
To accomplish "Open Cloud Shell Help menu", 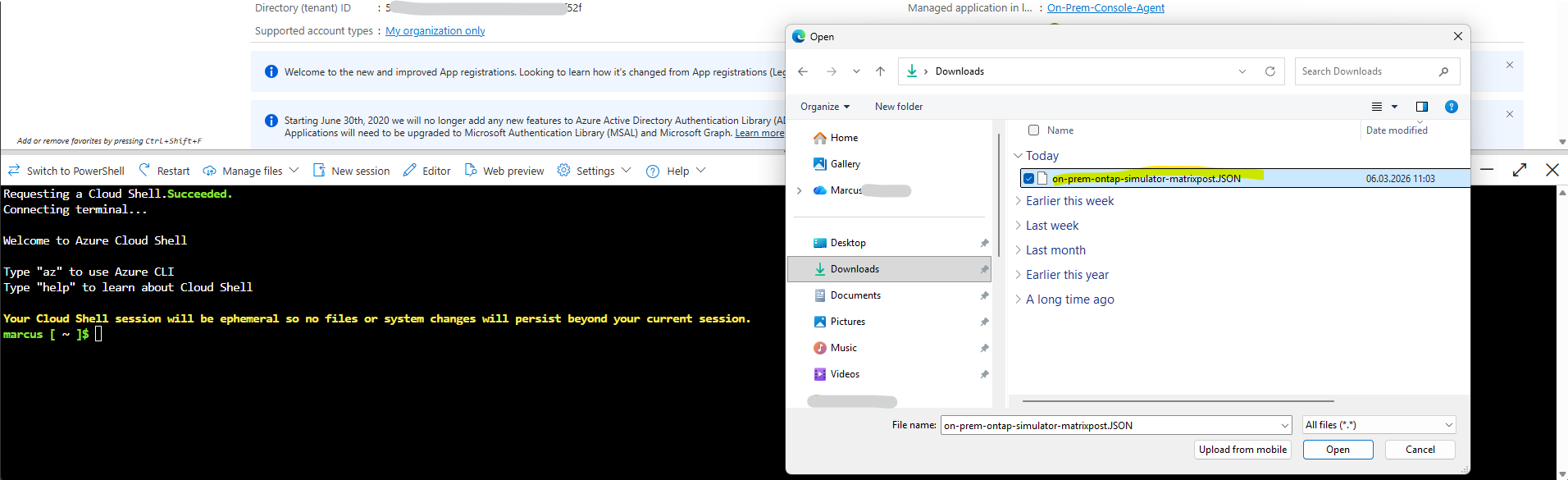I will coord(676,171).
